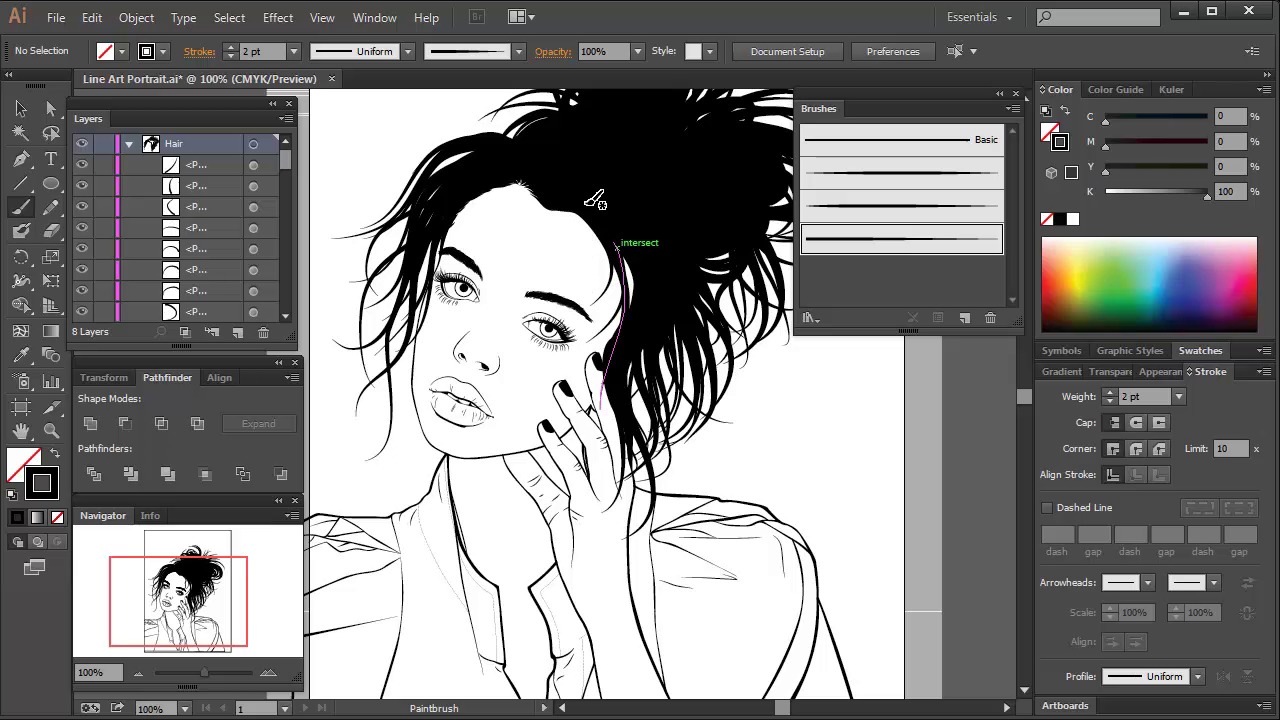
Task: Select the Round Join corner option
Action: pyautogui.click(x=1136, y=449)
